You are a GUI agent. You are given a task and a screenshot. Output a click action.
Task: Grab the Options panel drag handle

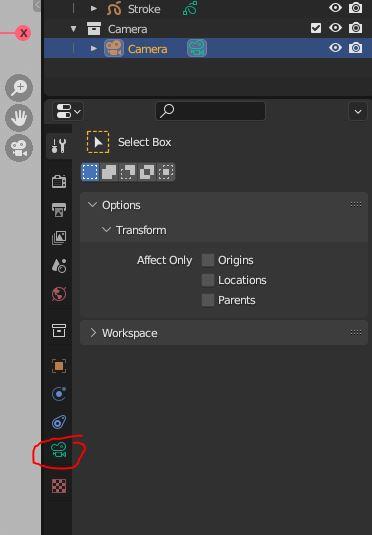coord(356,204)
